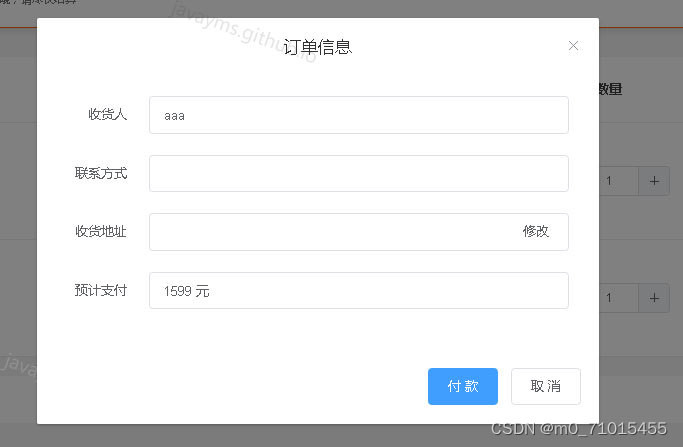Image resolution: width=683 pixels, height=447 pixels.
Task: Click the 收货人 input field containing aaa
Action: point(358,115)
